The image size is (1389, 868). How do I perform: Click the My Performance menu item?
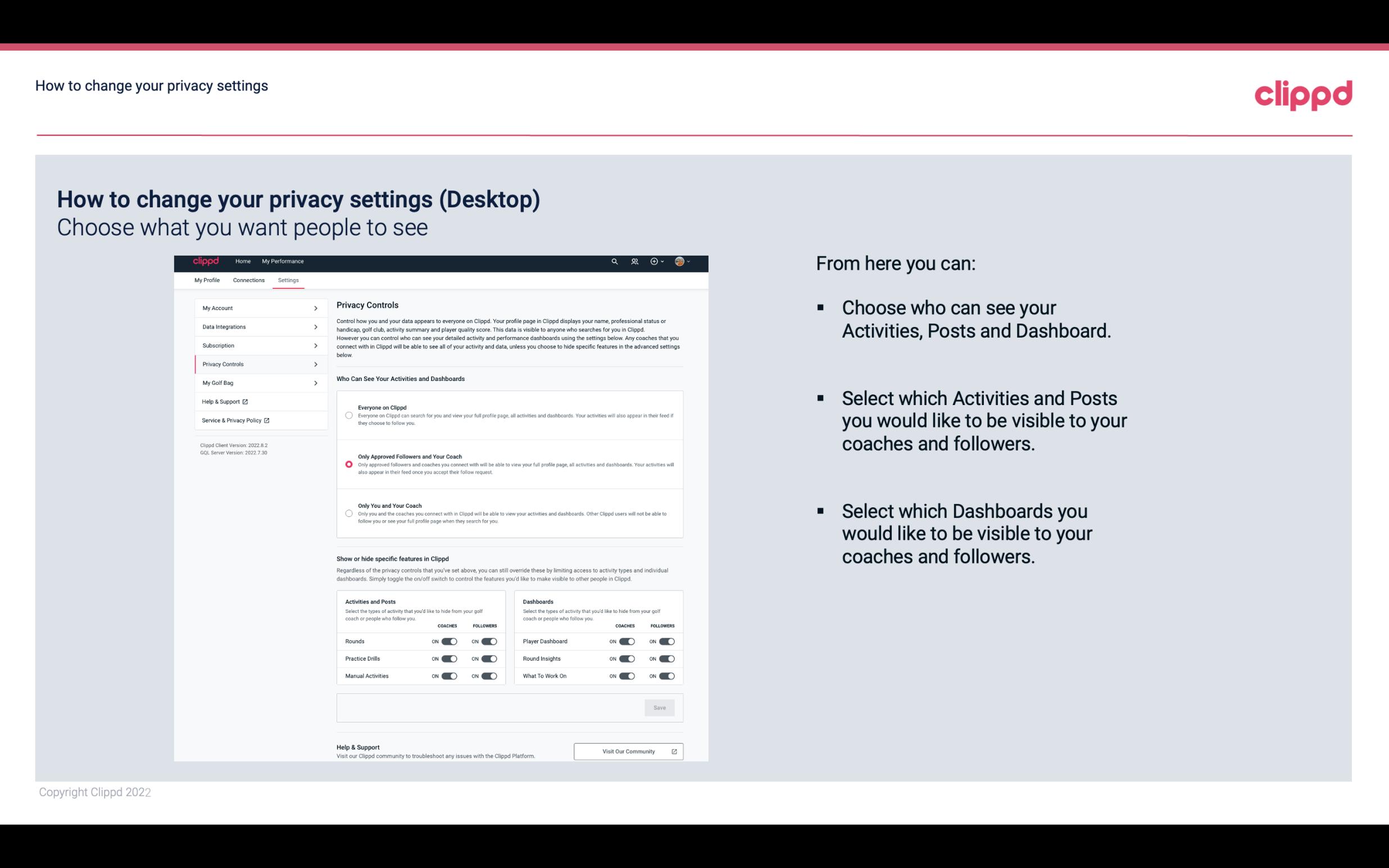(284, 261)
